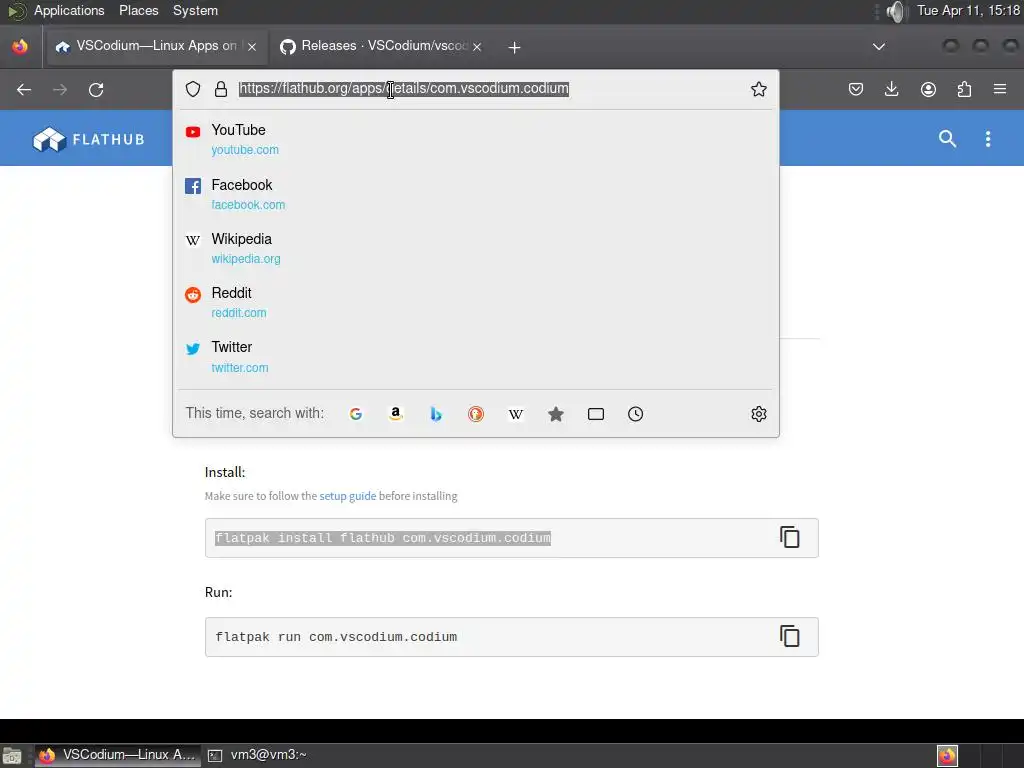Adjust volume via speaker tray icon
The width and height of the screenshot is (1024, 768).
click(x=898, y=11)
